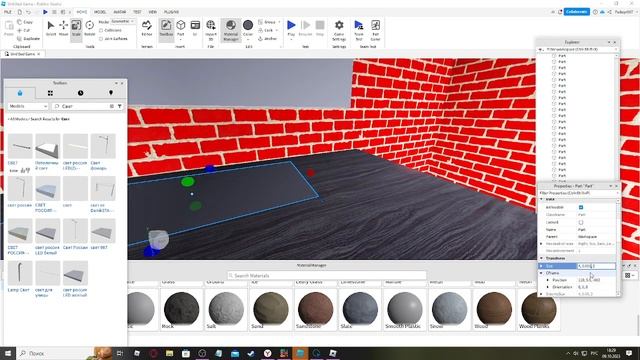Choose the Select tool in ribbon
Screen dimensions: 640x360
pyautogui.click(x=51, y=29)
